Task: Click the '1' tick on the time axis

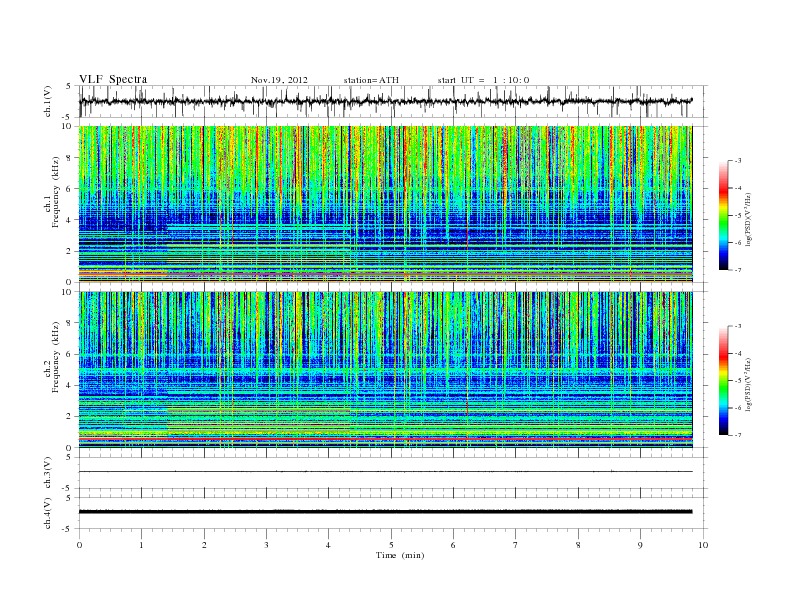Action: [x=141, y=545]
